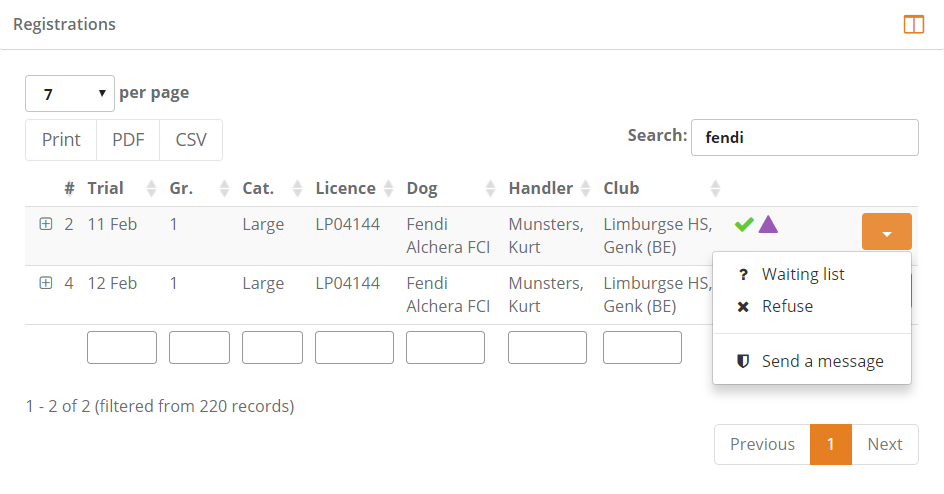
Task: Click the Trial column sort arrows
Action: click(x=151, y=188)
